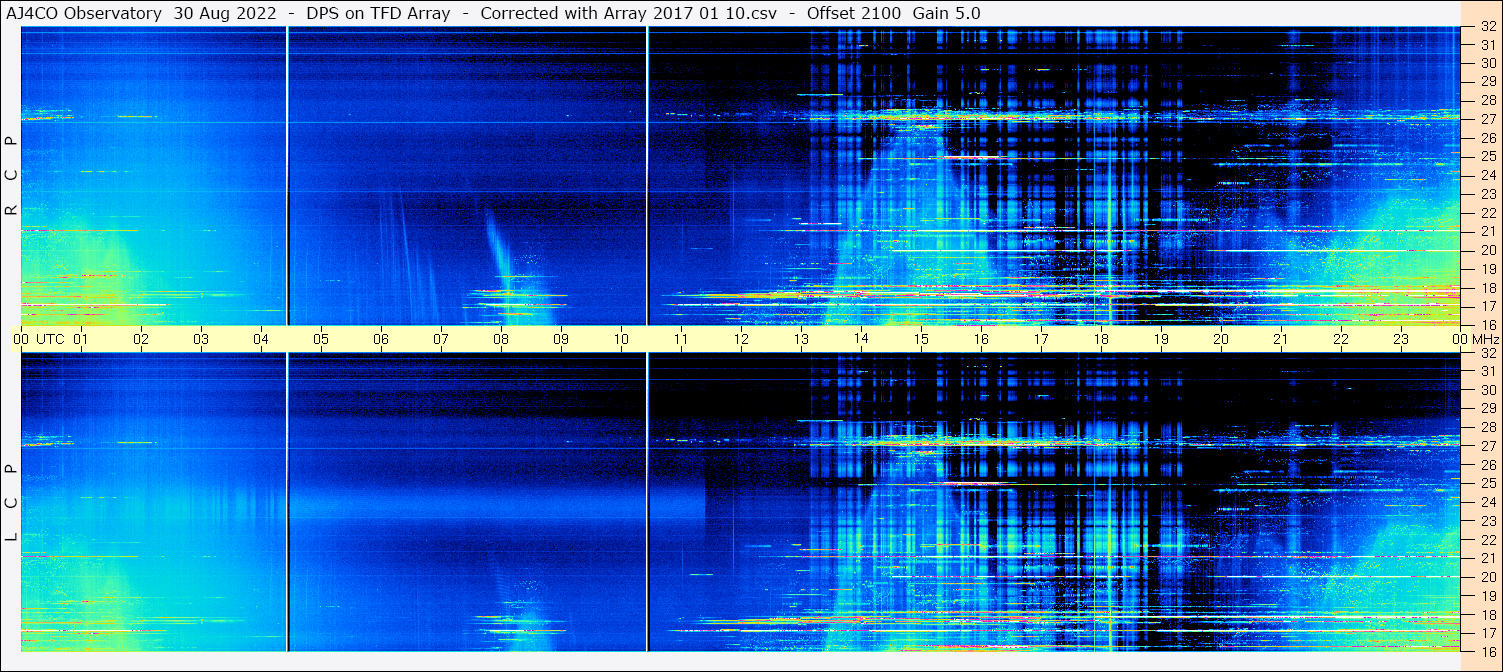The width and height of the screenshot is (1503, 672).
Task: Click the 17 MHz tick on the RCP frequency scale
Action: coord(1488,305)
